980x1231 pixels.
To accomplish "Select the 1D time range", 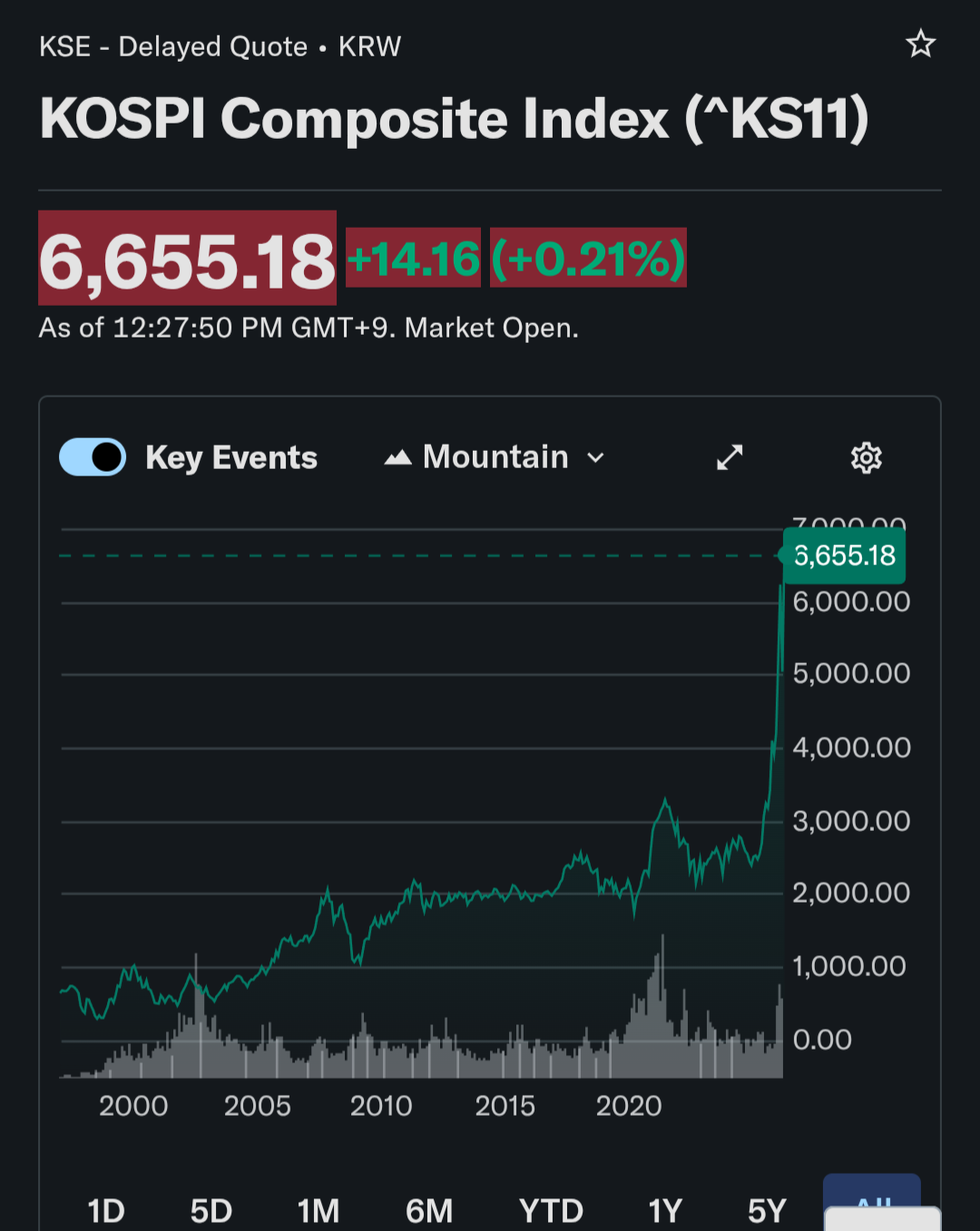I will [106, 1210].
